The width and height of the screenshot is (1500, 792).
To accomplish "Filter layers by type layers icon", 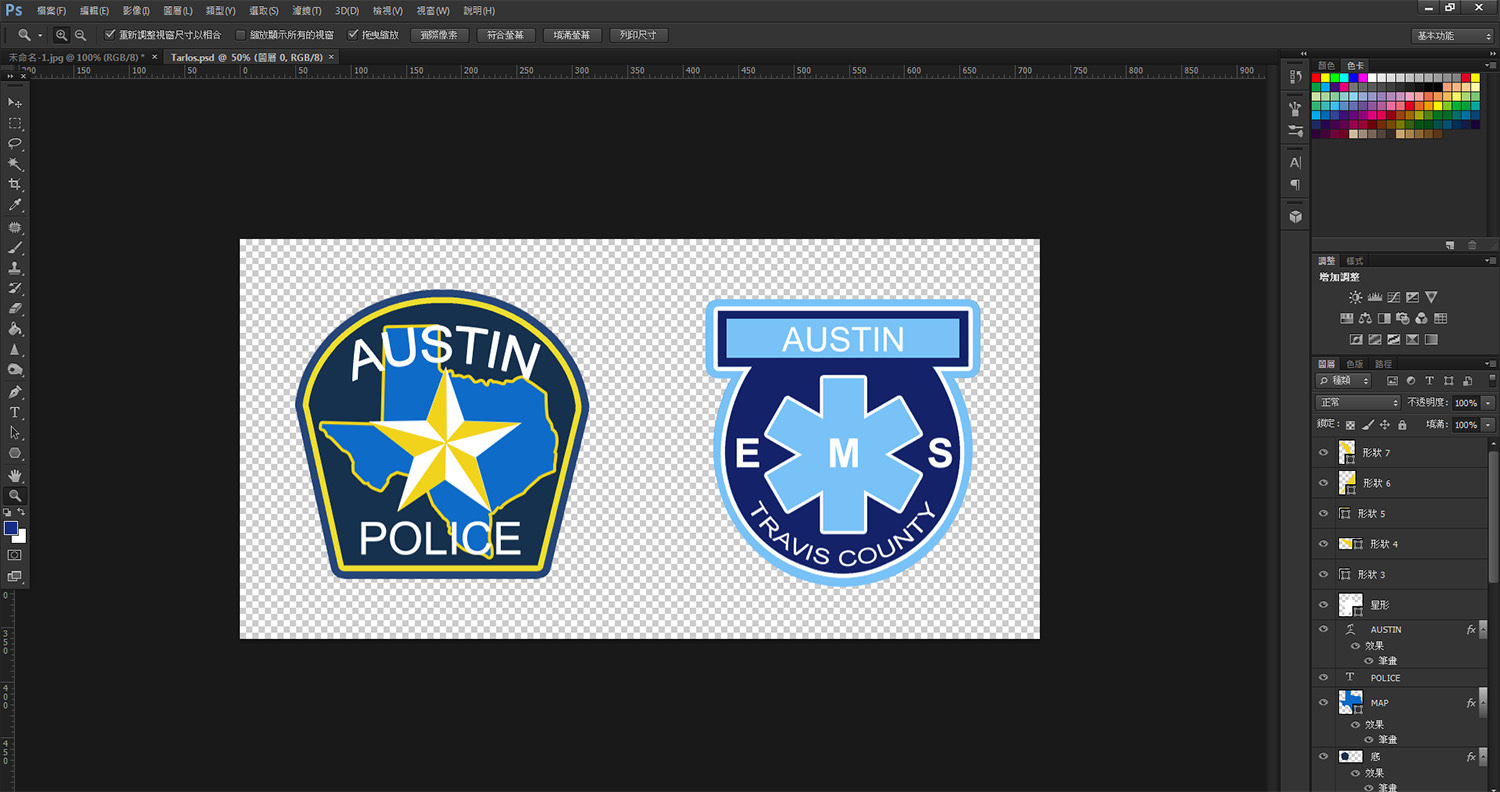I will point(1429,381).
